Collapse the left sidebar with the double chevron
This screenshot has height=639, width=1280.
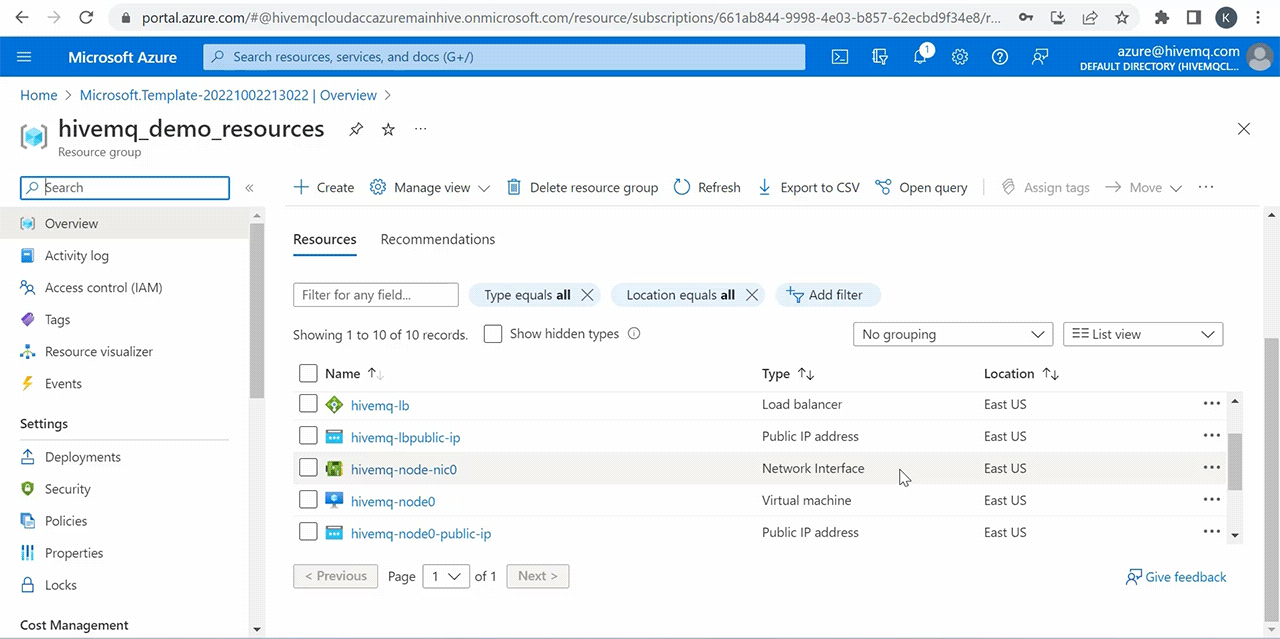(x=249, y=187)
